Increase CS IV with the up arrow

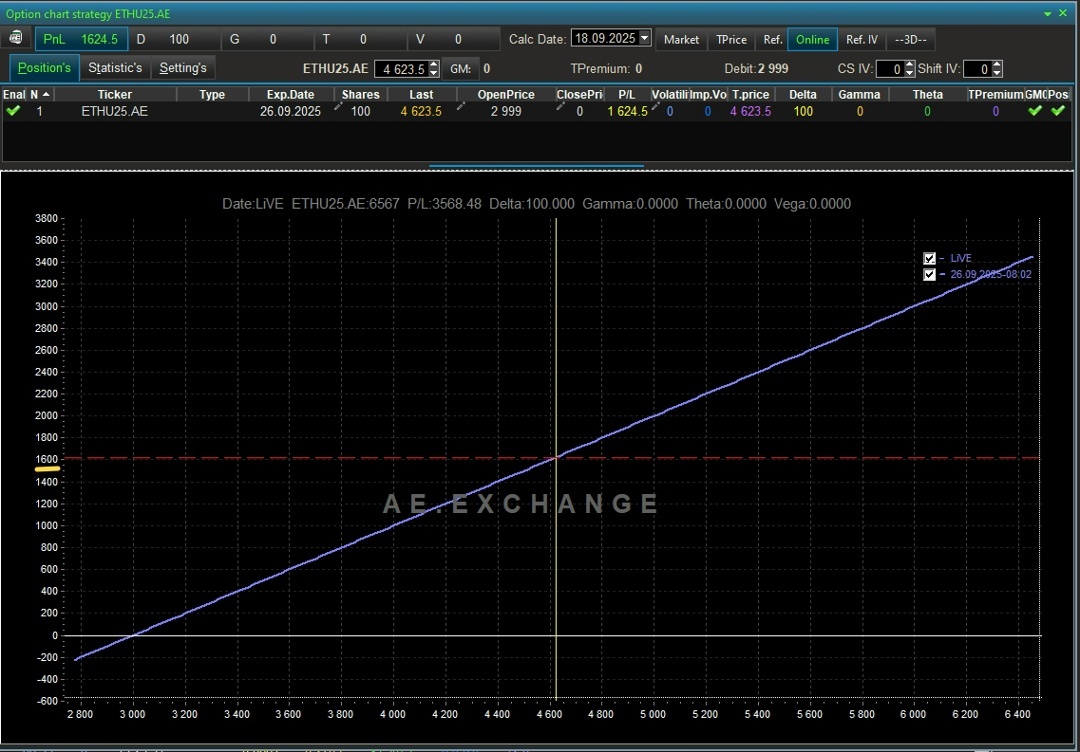click(910, 65)
